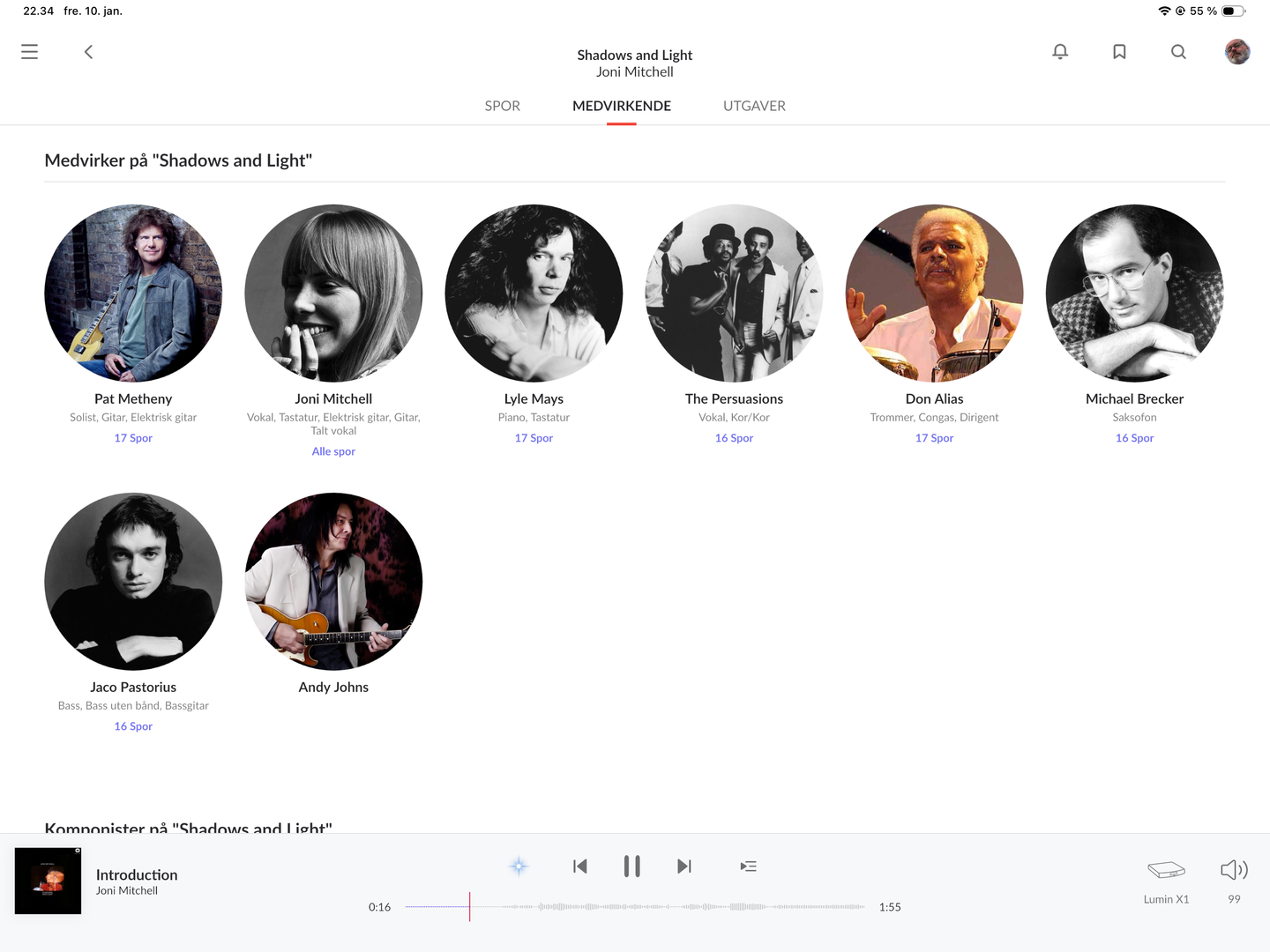Open Lumin X1 zone selector
The height and width of the screenshot is (952, 1270).
(1166, 870)
